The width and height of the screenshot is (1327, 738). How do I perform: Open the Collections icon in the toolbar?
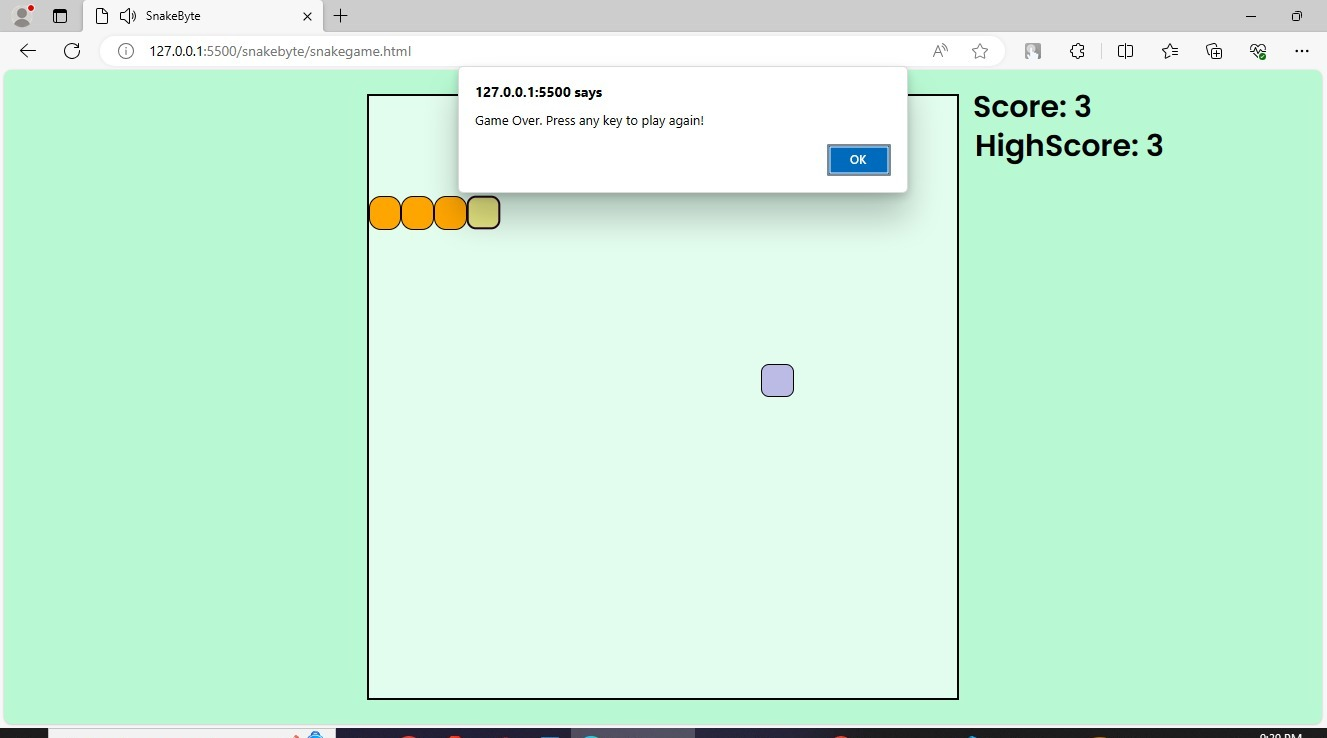[1213, 51]
